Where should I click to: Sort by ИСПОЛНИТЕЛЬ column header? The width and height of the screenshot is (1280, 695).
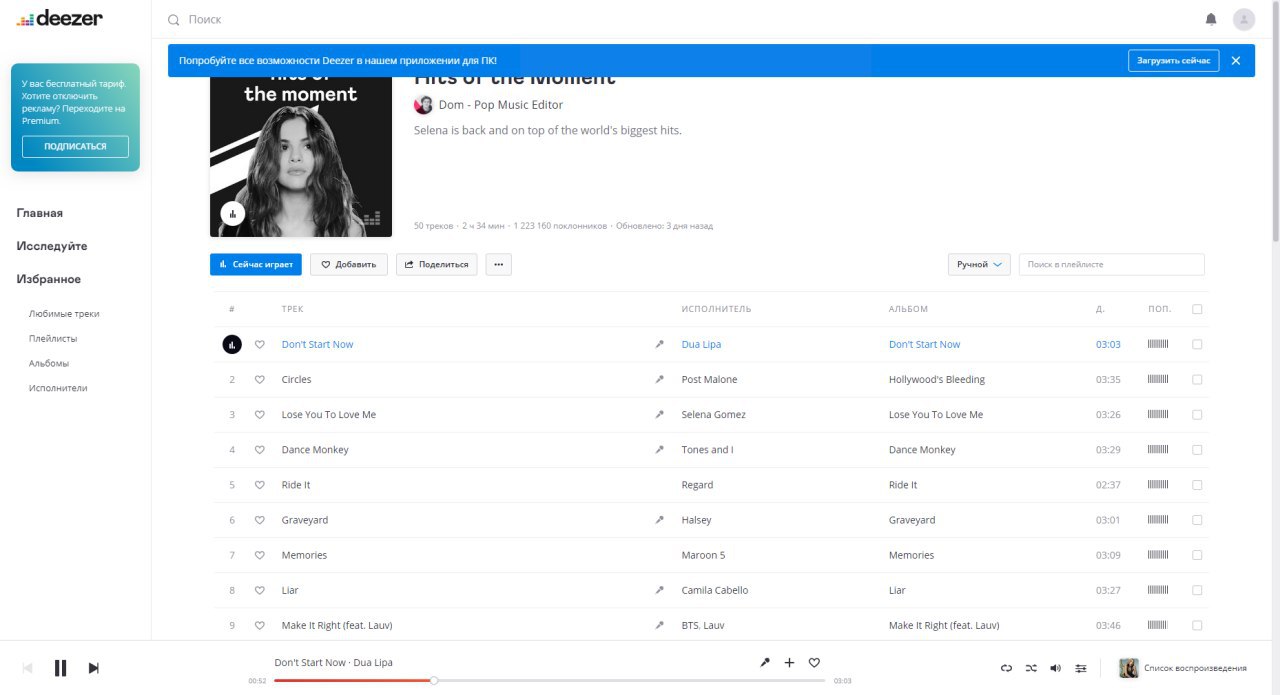(x=716, y=309)
